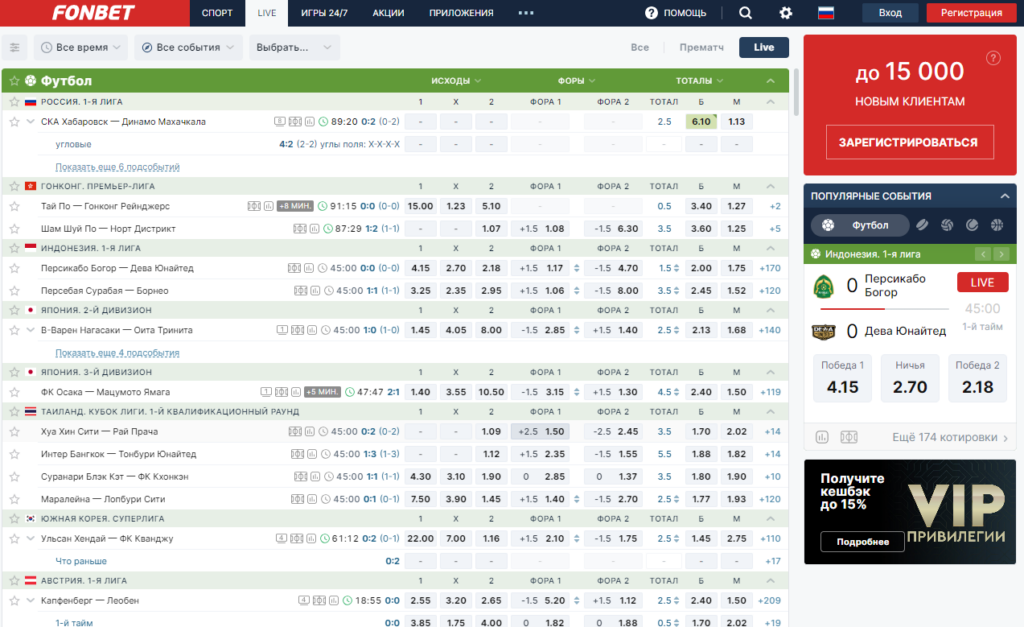Viewport: 1024px width, 627px height.
Task: Favorite the Футбол section star
Action: point(14,81)
